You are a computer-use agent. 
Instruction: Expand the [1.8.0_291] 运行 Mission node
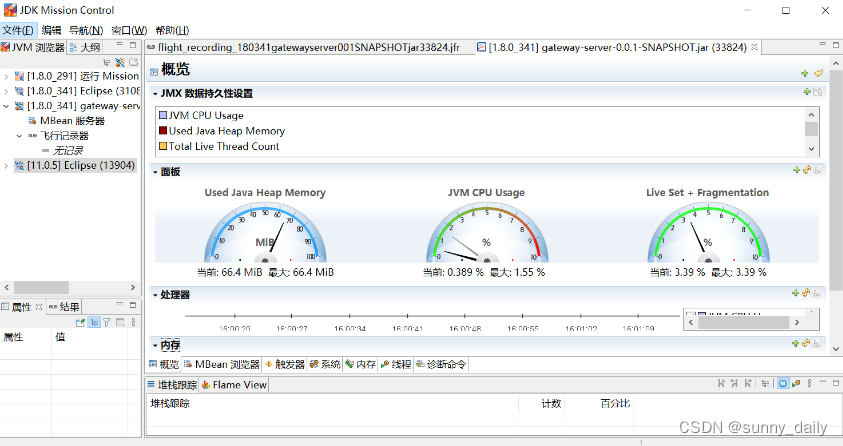6,76
